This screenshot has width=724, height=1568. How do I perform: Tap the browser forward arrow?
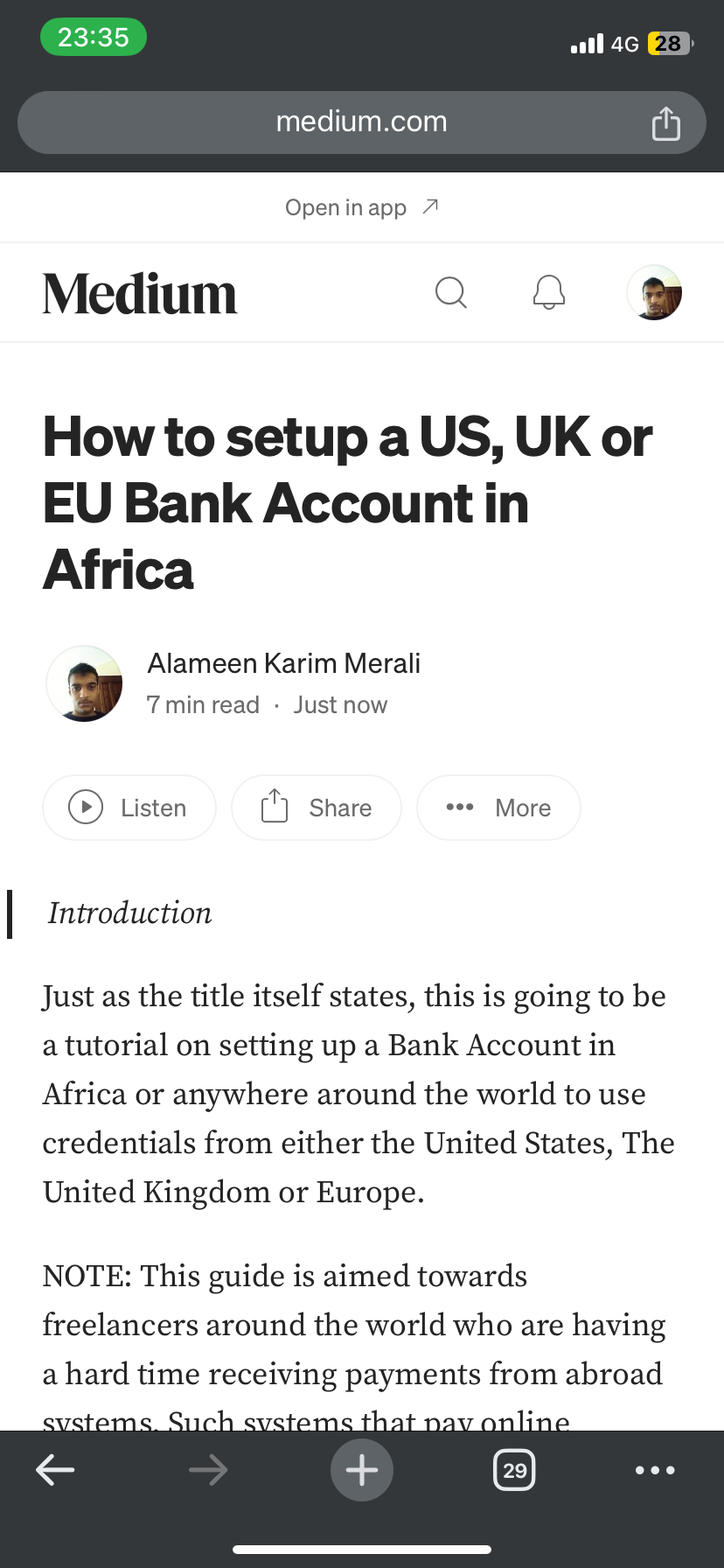(208, 1470)
